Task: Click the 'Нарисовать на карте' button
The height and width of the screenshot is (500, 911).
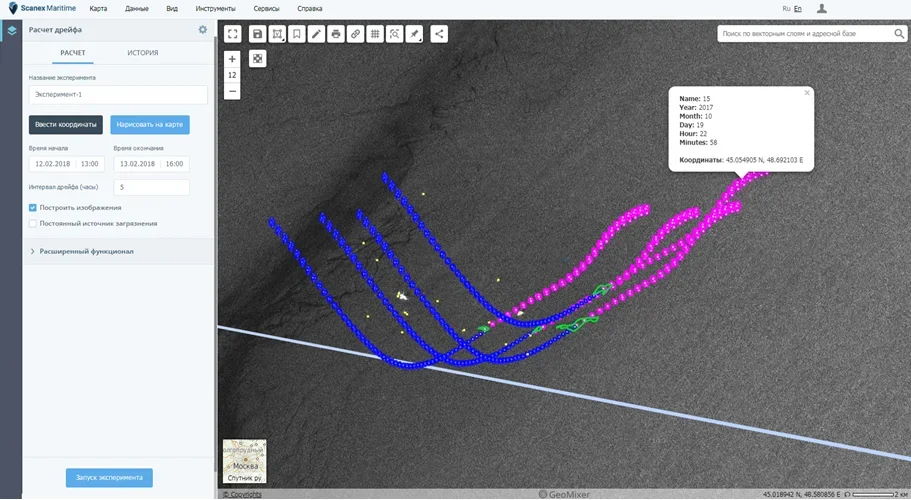Action: [x=149, y=125]
